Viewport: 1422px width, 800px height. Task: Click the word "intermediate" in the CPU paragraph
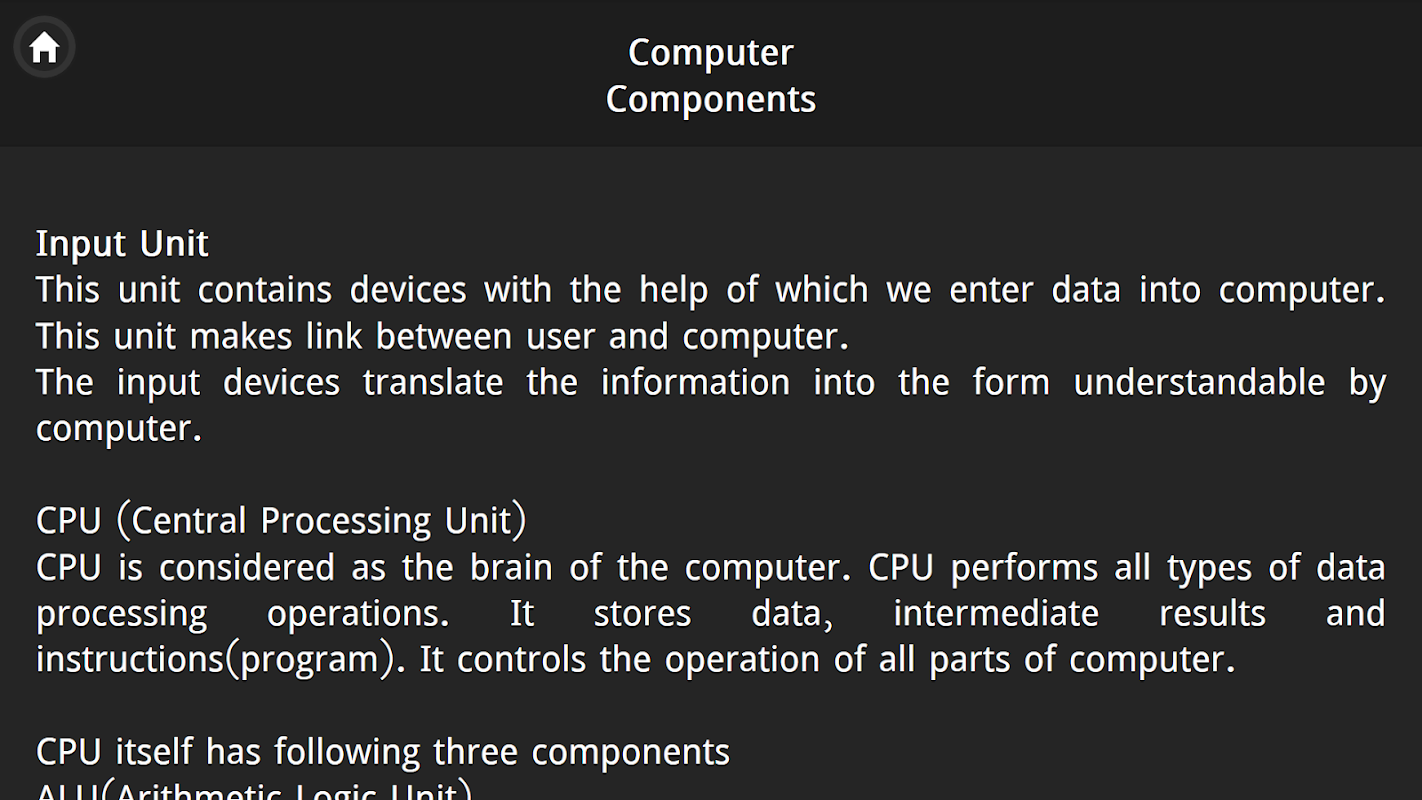coord(995,613)
